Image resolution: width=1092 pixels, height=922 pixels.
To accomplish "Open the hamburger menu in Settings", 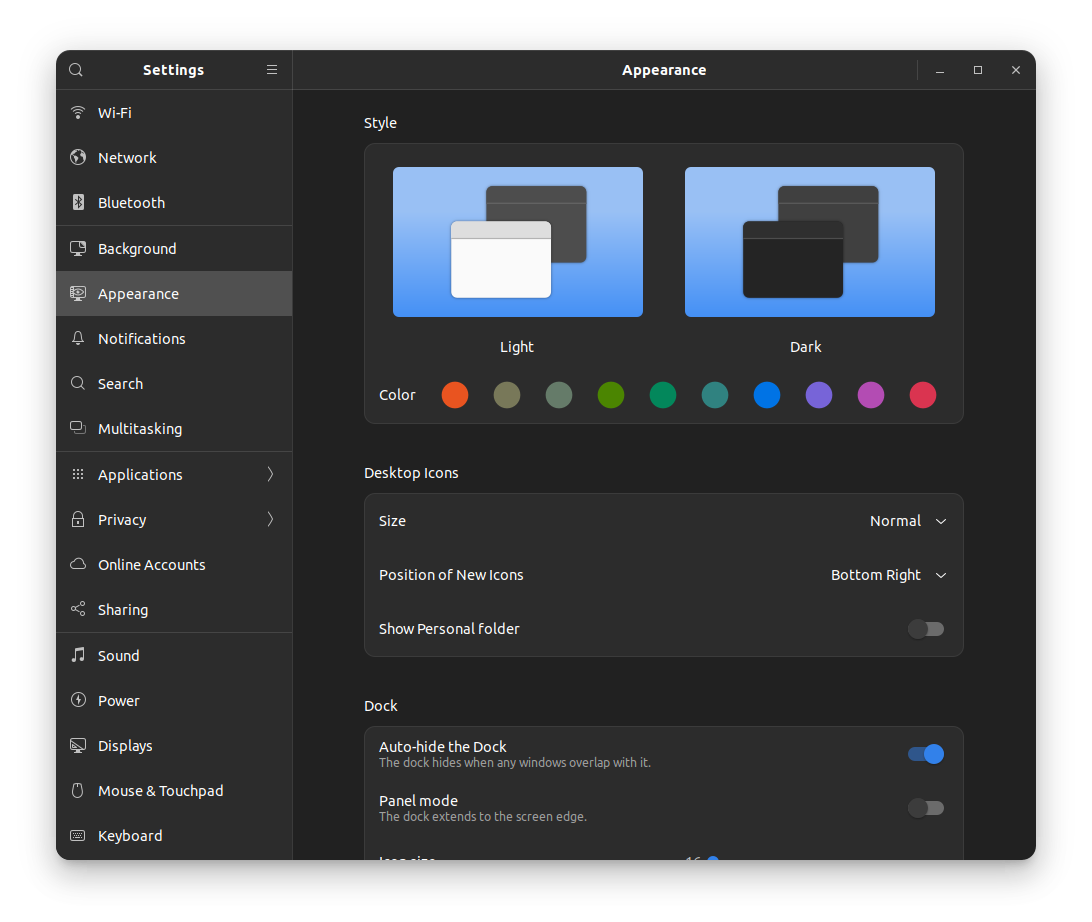I will pos(271,70).
